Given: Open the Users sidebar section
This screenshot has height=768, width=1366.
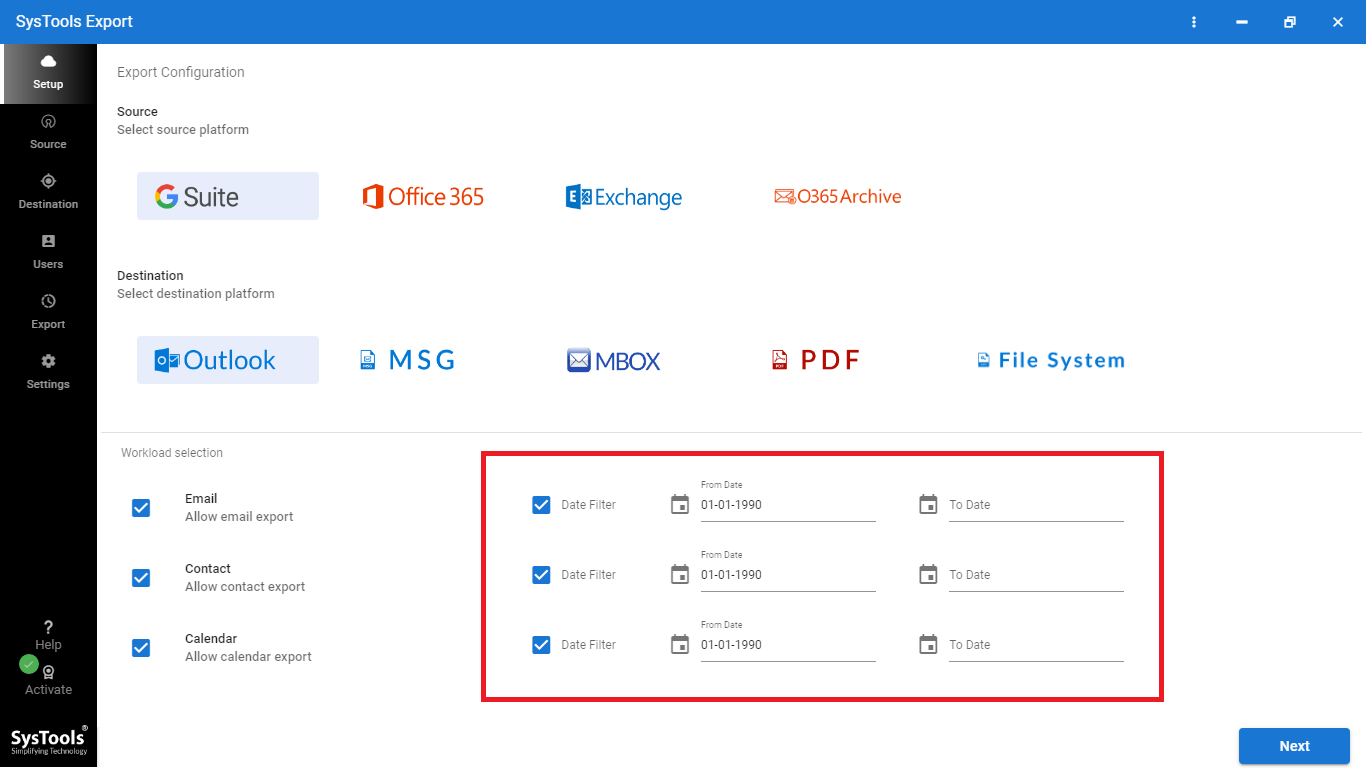Looking at the screenshot, I should 48,252.
